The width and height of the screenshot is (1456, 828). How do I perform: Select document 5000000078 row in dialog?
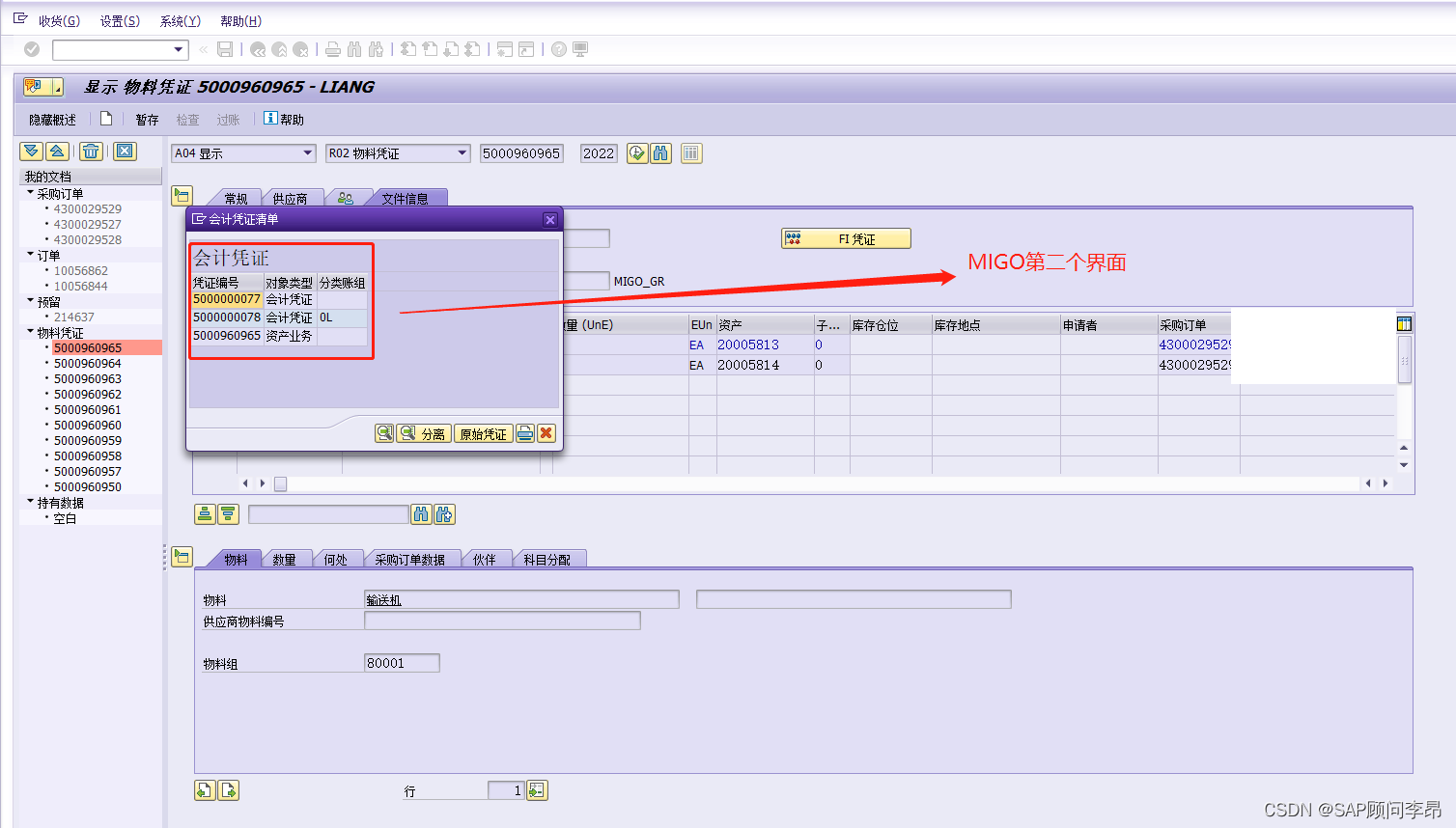click(x=279, y=317)
